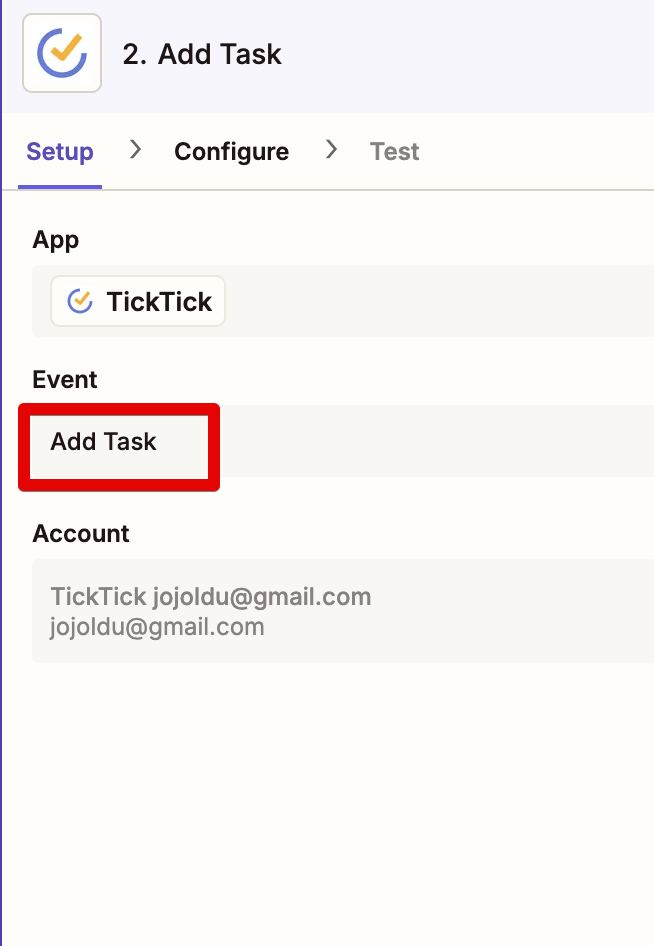Click the "Event" field label
Screen dimensions: 654x946
65,379
